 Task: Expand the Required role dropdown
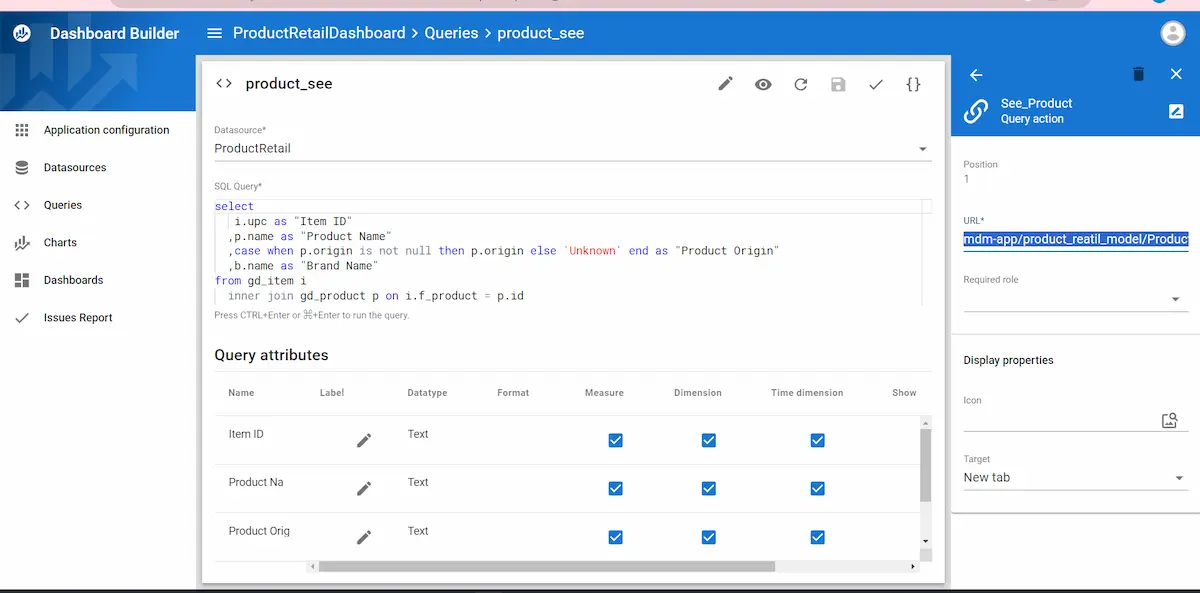[x=1174, y=298]
